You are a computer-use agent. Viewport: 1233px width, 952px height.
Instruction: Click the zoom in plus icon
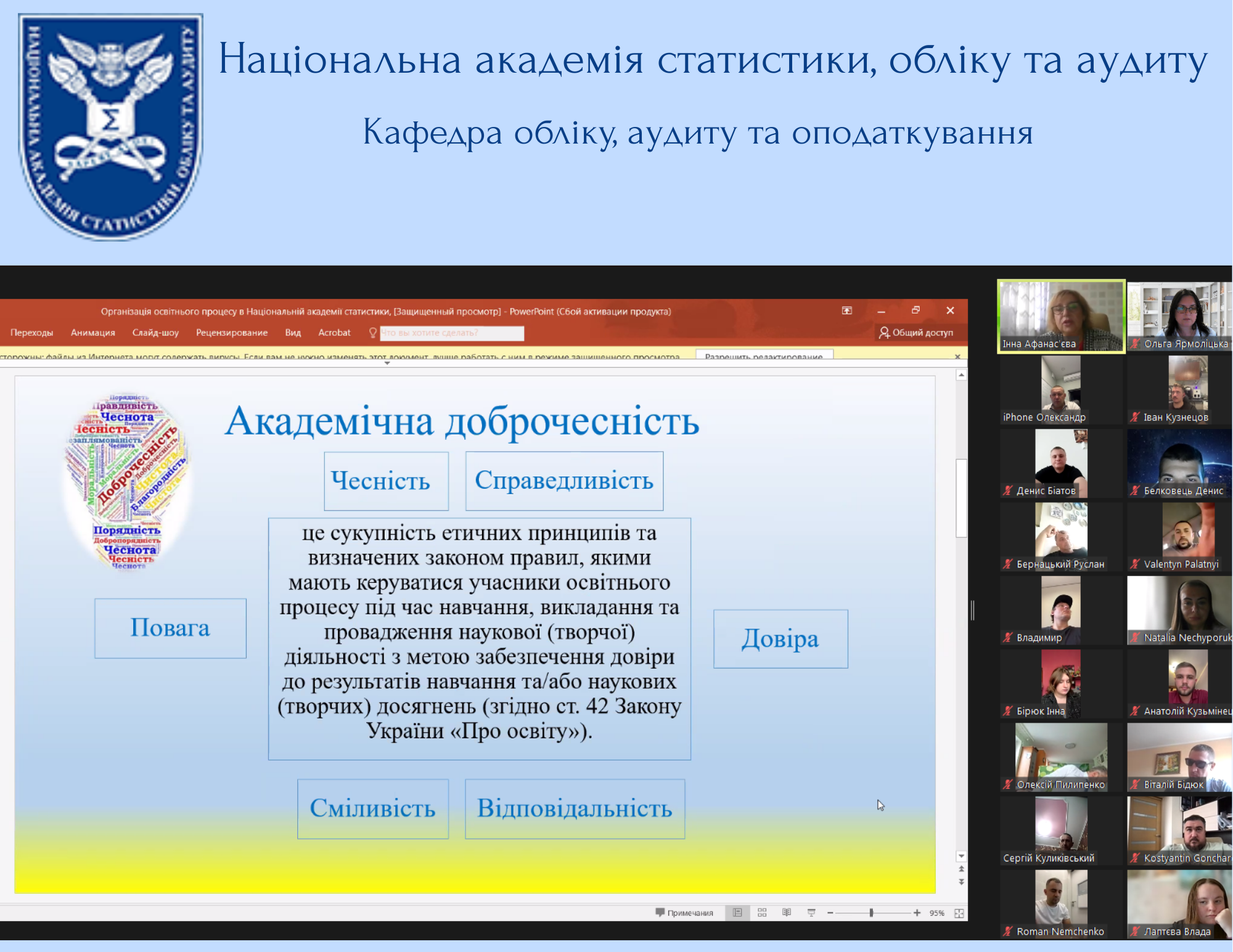pyautogui.click(x=917, y=913)
